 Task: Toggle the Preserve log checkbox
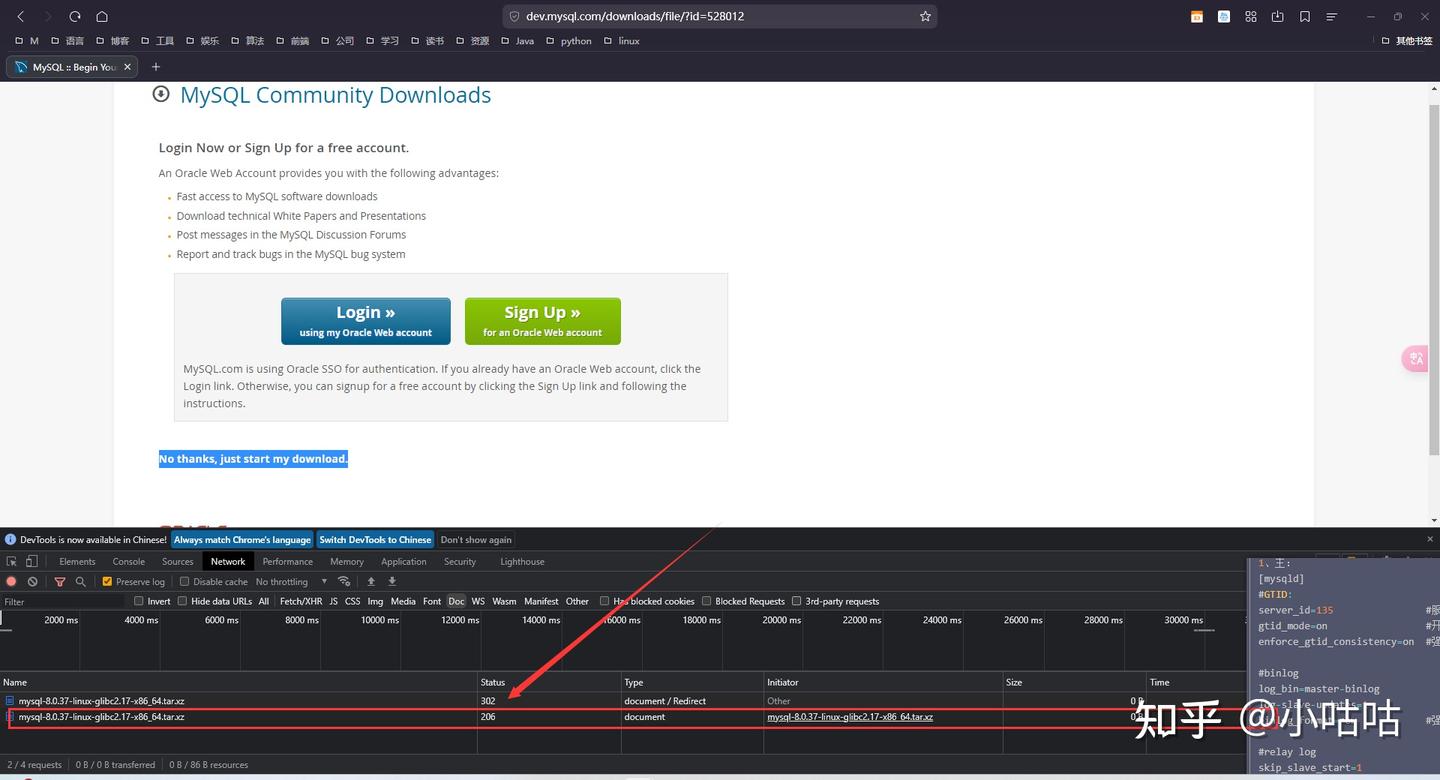pyautogui.click(x=108, y=581)
